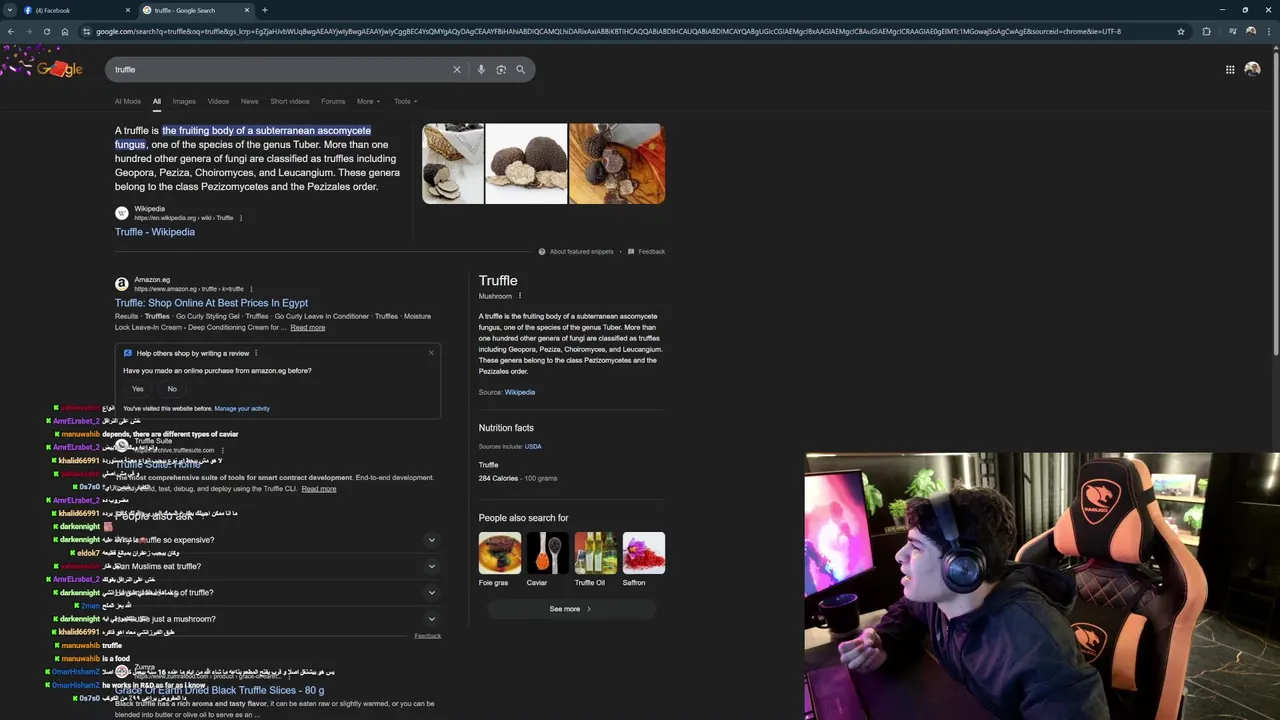
Task: Open options for the Wikipedia result
Action: pos(241,218)
